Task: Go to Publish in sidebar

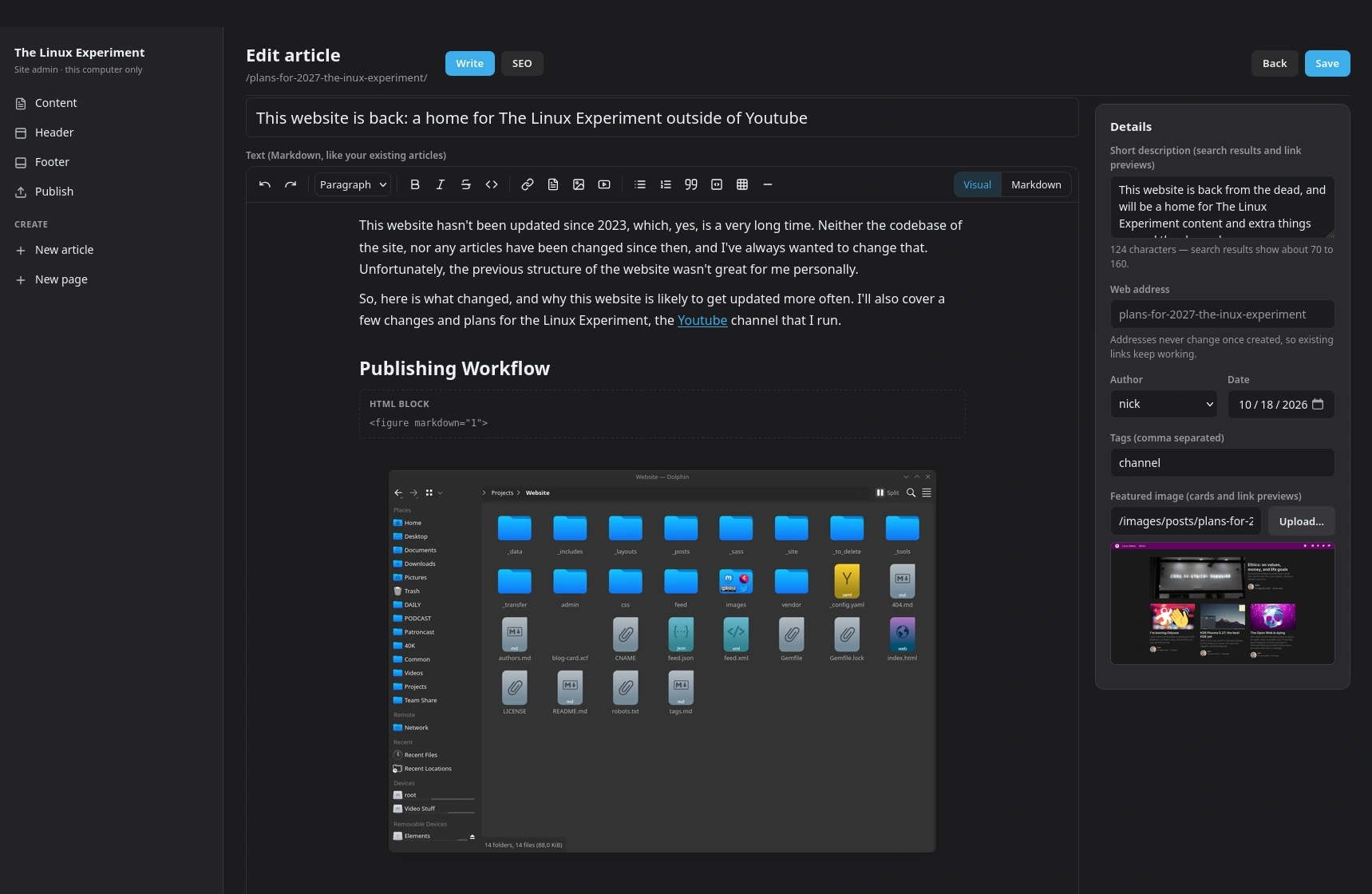Action: click(112, 192)
